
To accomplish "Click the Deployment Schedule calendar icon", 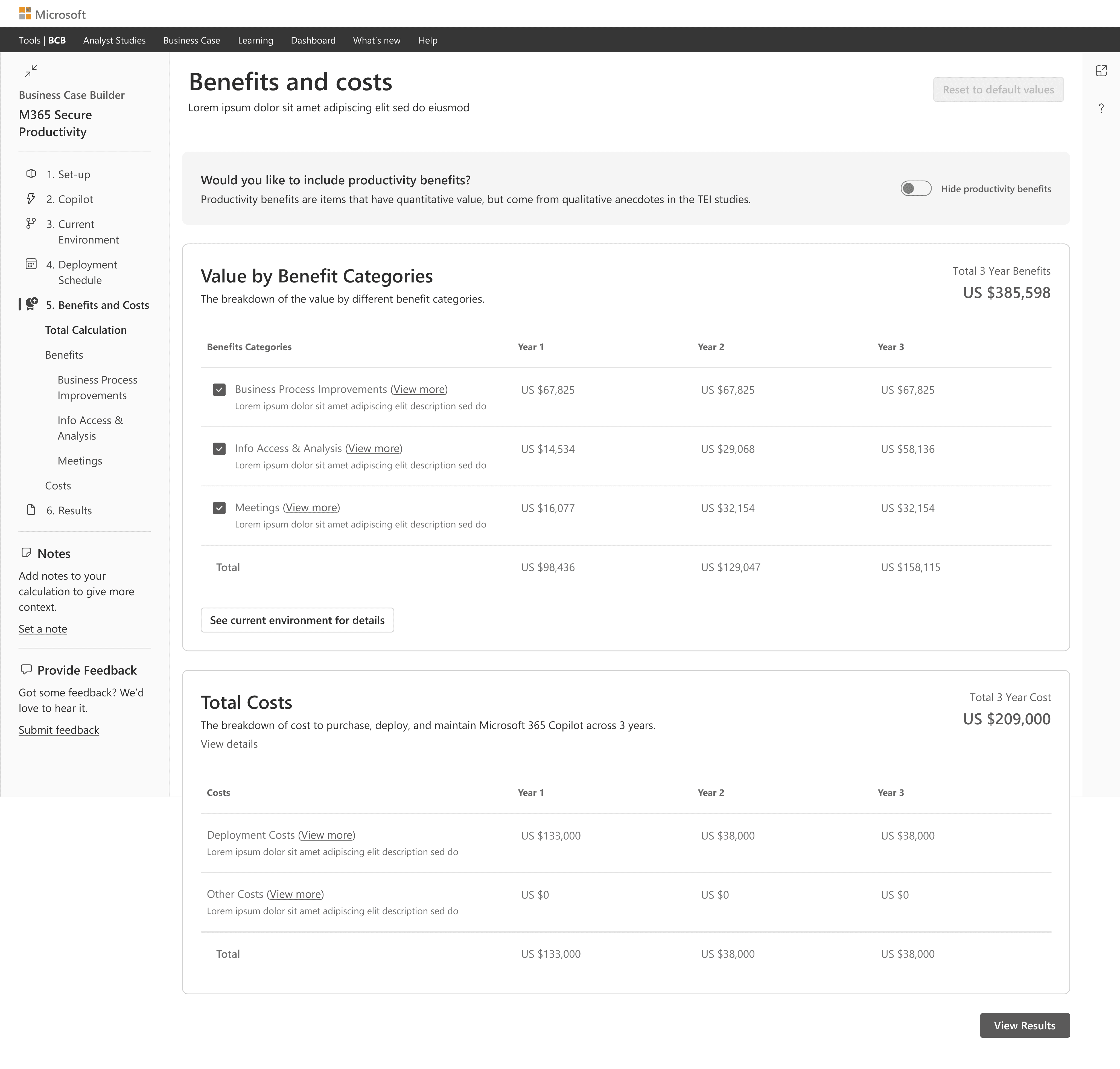I will [x=31, y=264].
